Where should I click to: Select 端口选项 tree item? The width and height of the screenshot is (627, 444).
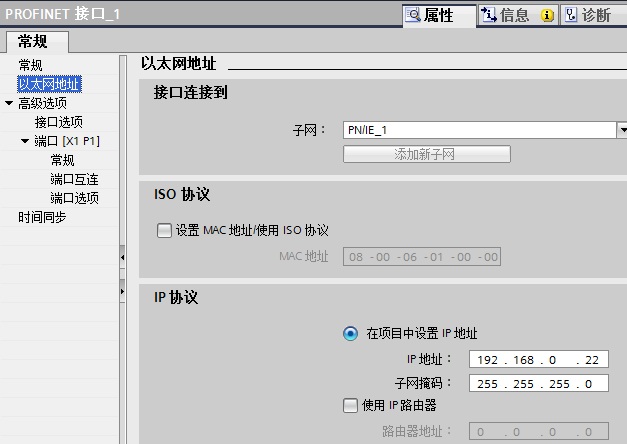pyautogui.click(x=74, y=198)
